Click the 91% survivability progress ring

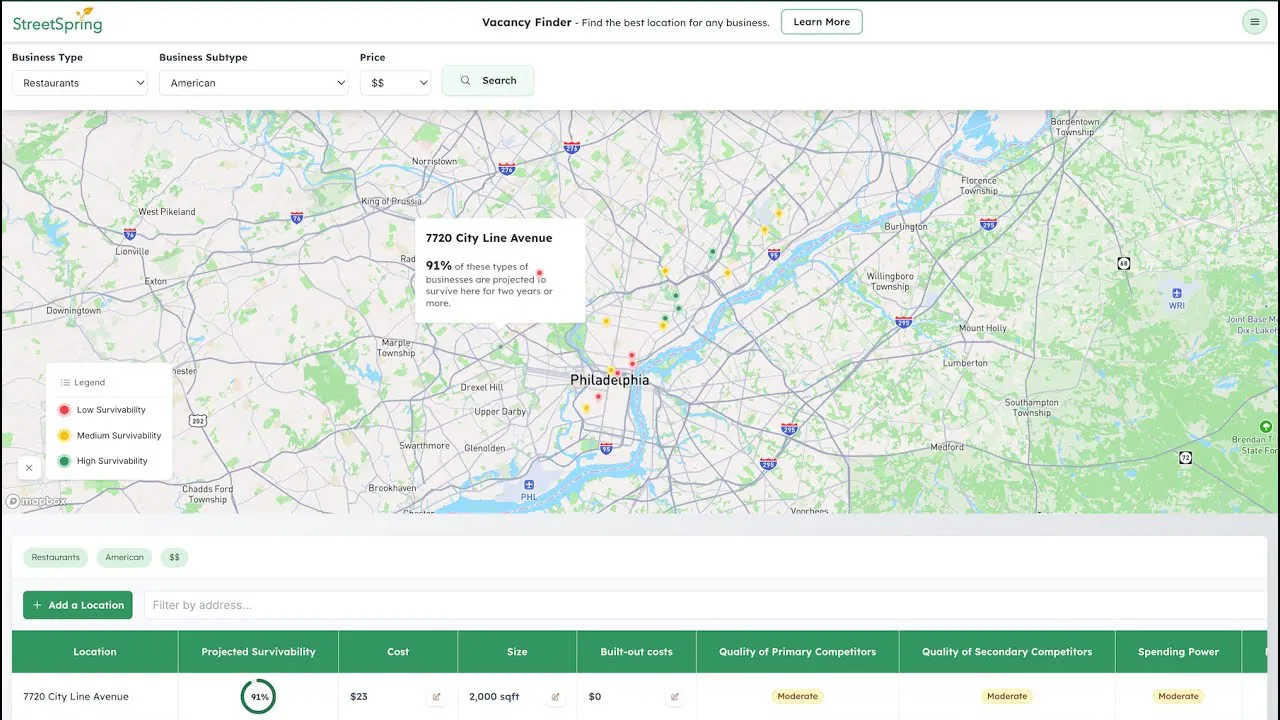tap(258, 697)
